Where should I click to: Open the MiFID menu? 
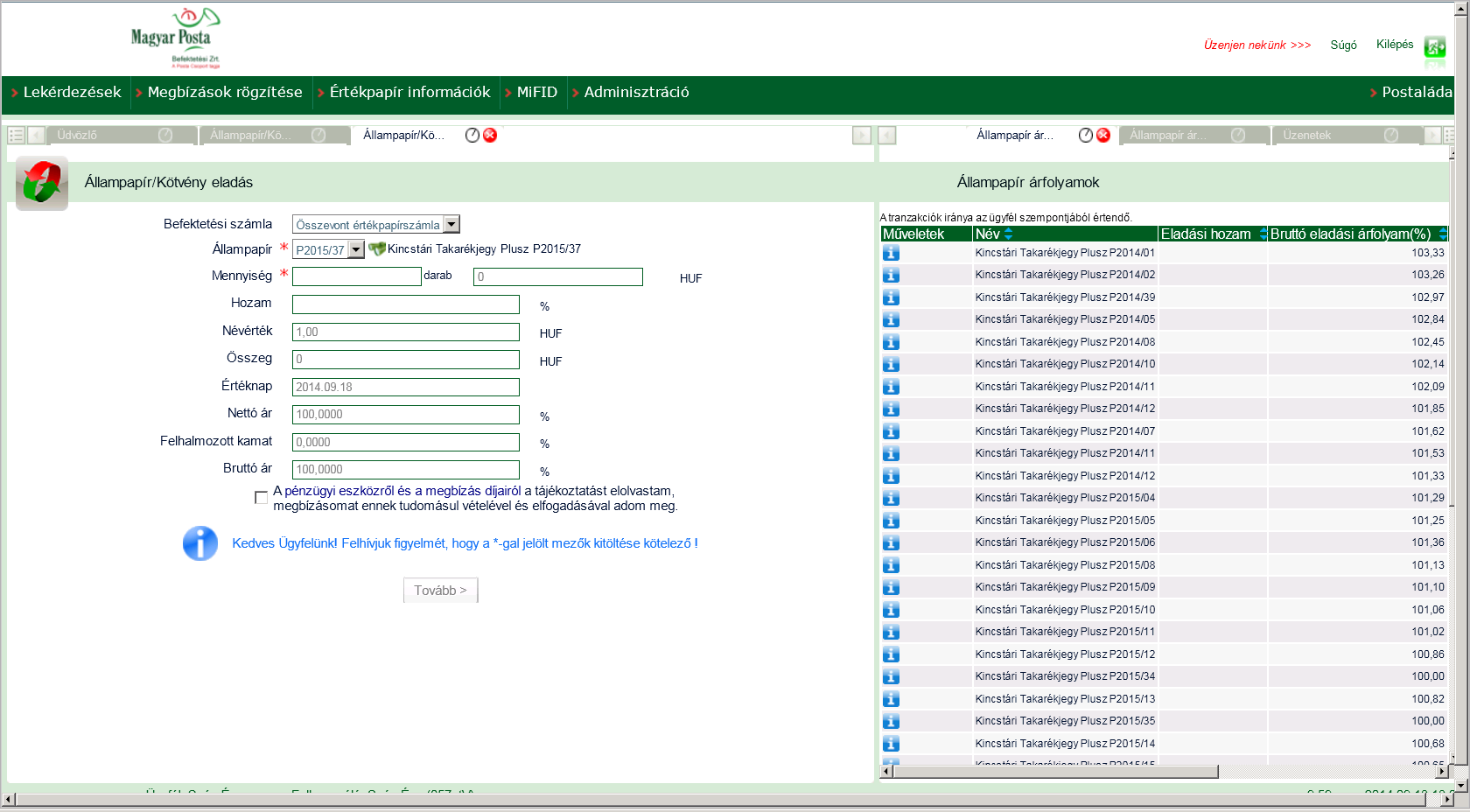pos(536,92)
